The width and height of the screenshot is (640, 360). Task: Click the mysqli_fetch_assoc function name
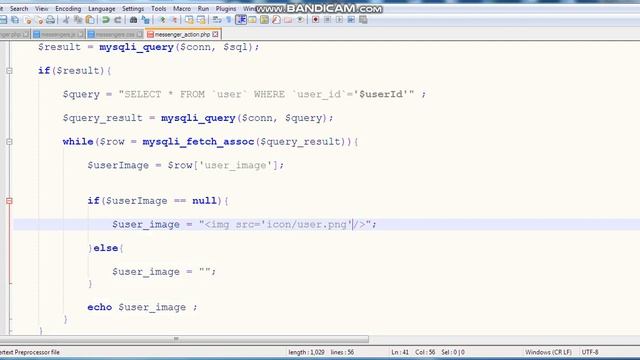click(x=198, y=142)
